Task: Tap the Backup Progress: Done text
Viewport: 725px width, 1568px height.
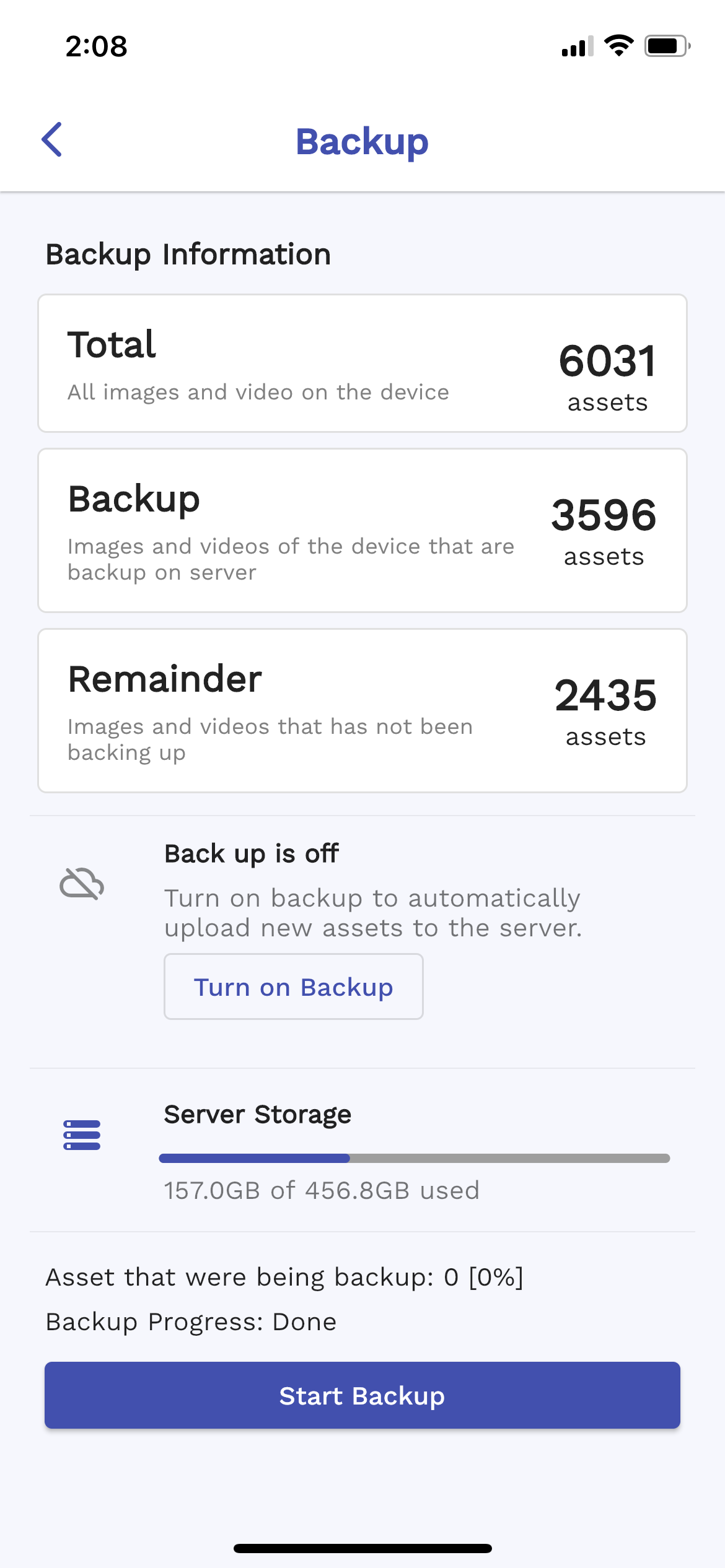Action: tap(190, 1321)
